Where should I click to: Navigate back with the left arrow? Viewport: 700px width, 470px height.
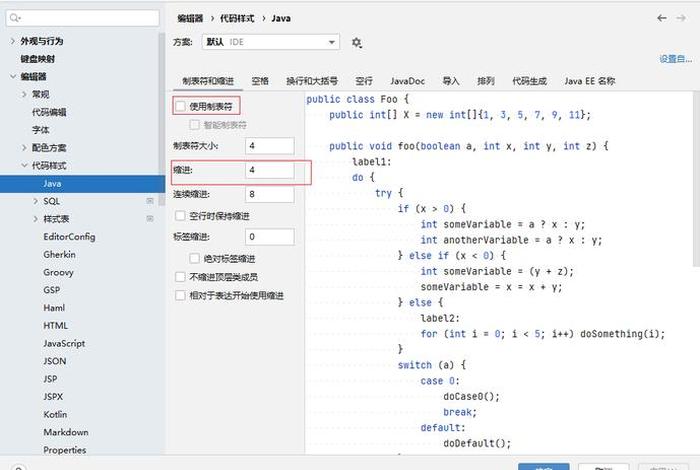click(662, 18)
